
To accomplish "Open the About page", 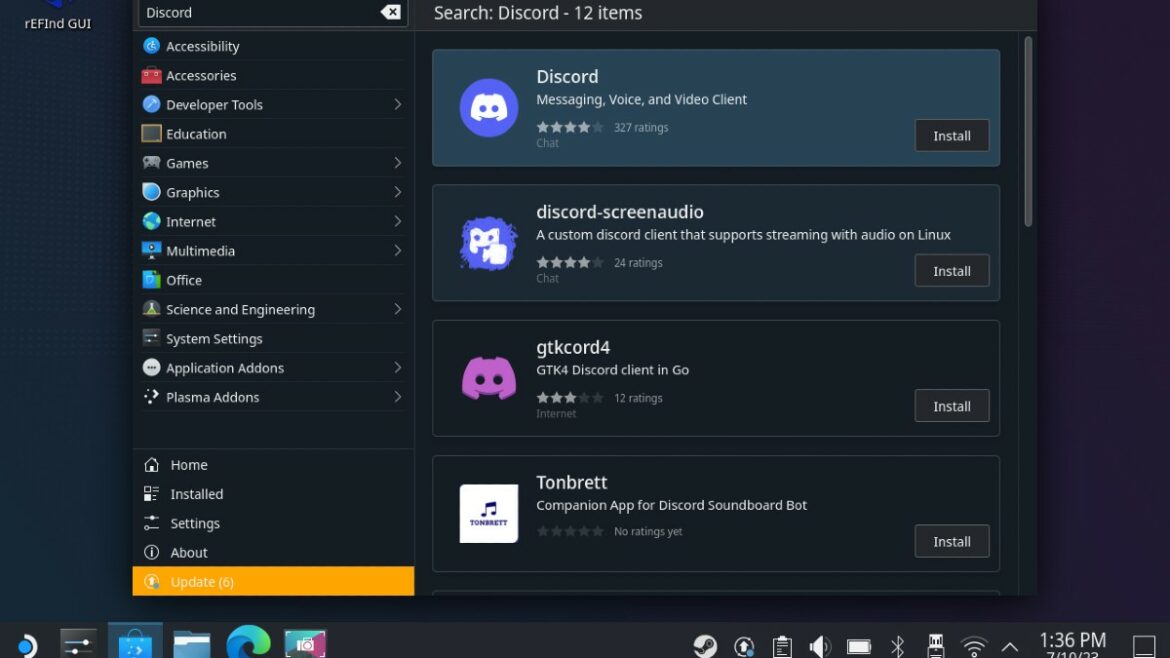I will 272,552.
